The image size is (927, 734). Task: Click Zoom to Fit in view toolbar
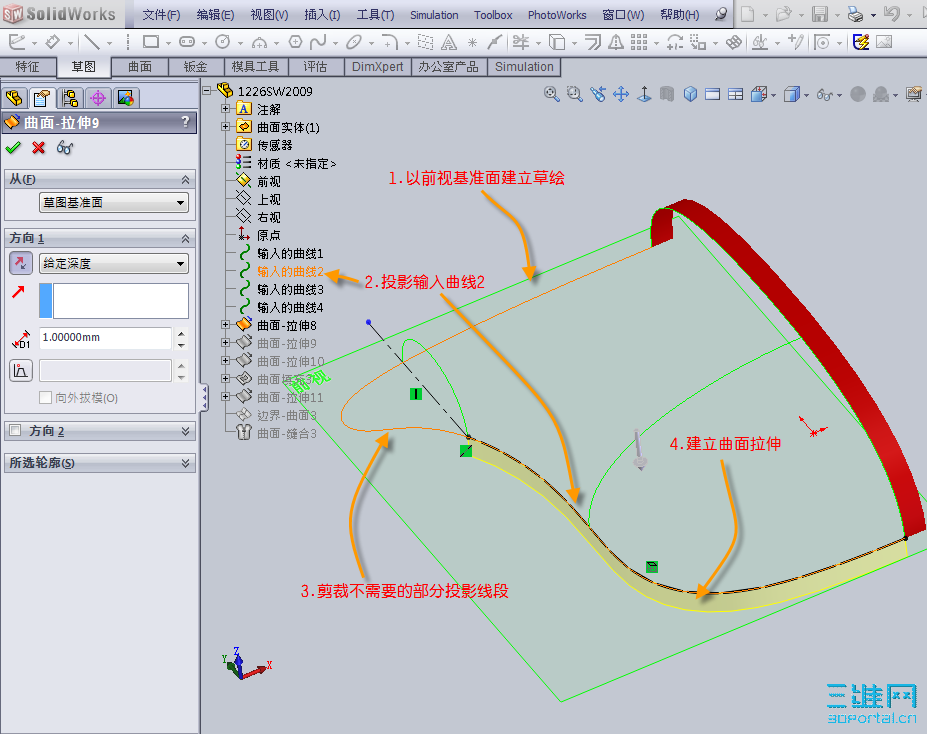pos(552,94)
